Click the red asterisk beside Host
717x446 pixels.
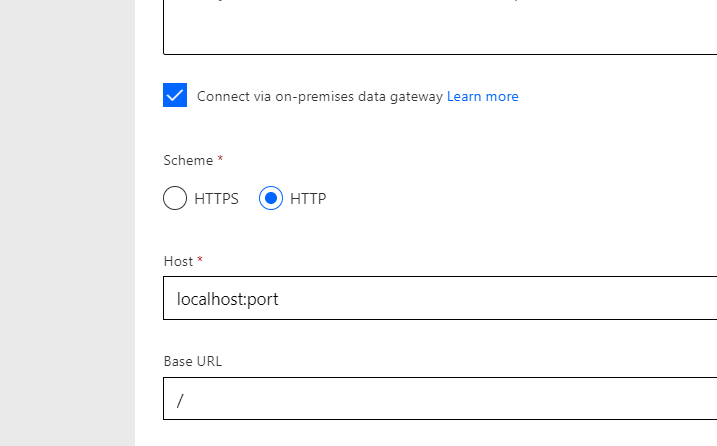coord(200,260)
